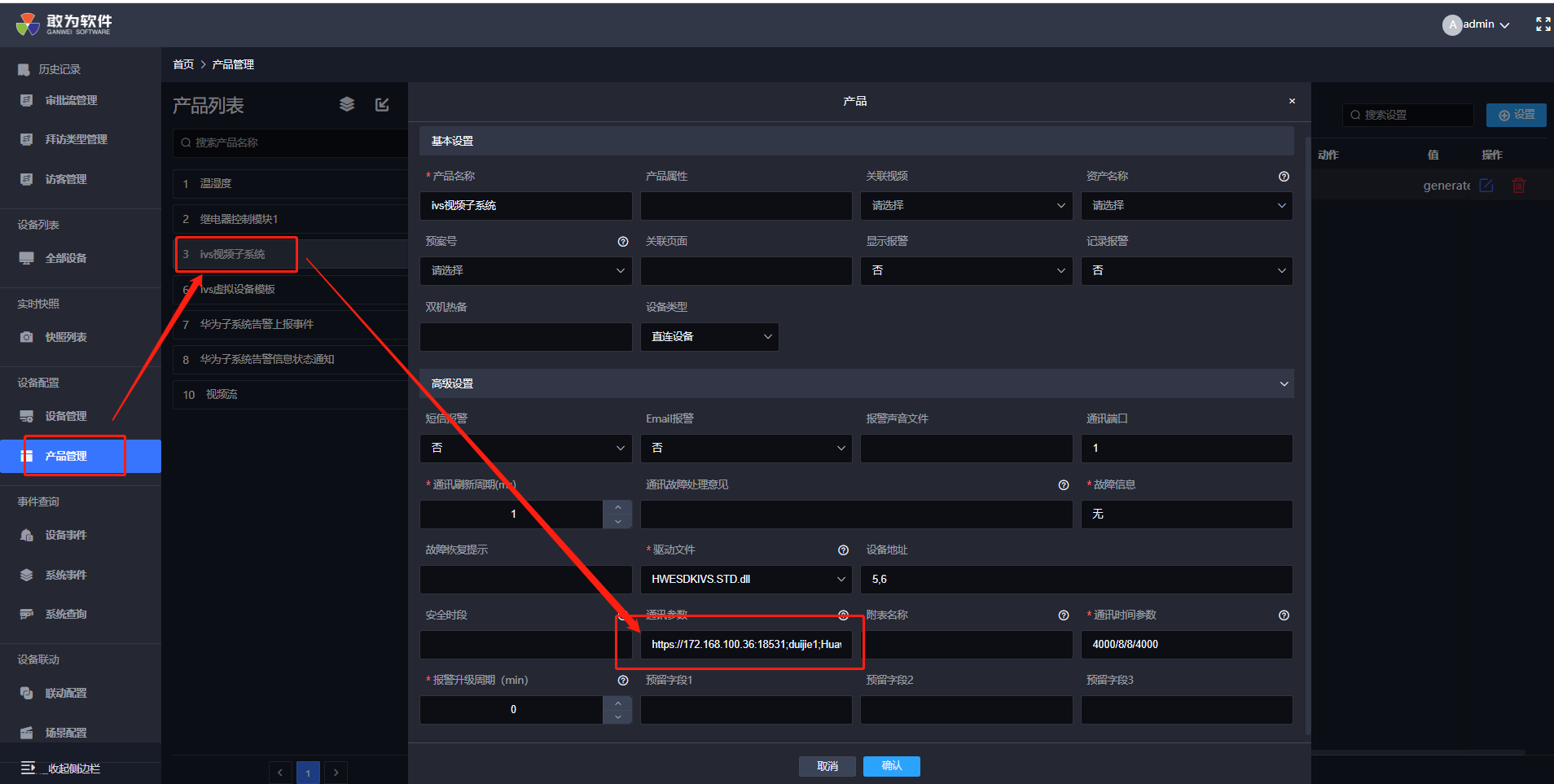The height and width of the screenshot is (784, 1554).
Task: Open the 关联视频 dropdown
Action: tap(966, 206)
